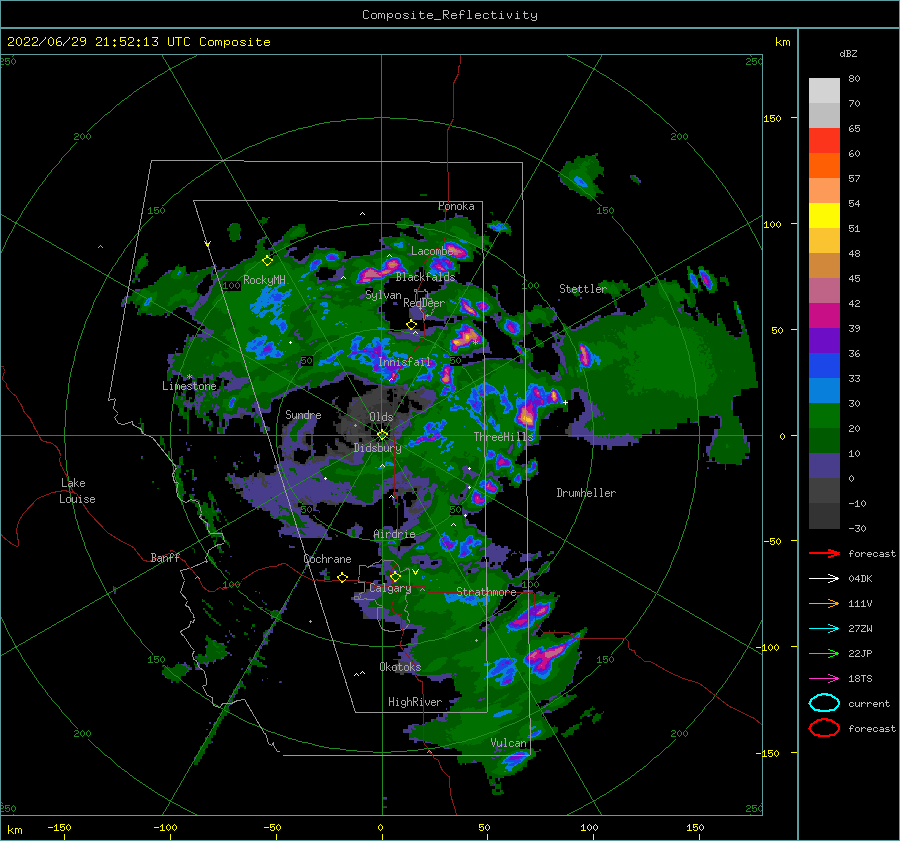Click the 'km' label at top right

[x=782, y=42]
